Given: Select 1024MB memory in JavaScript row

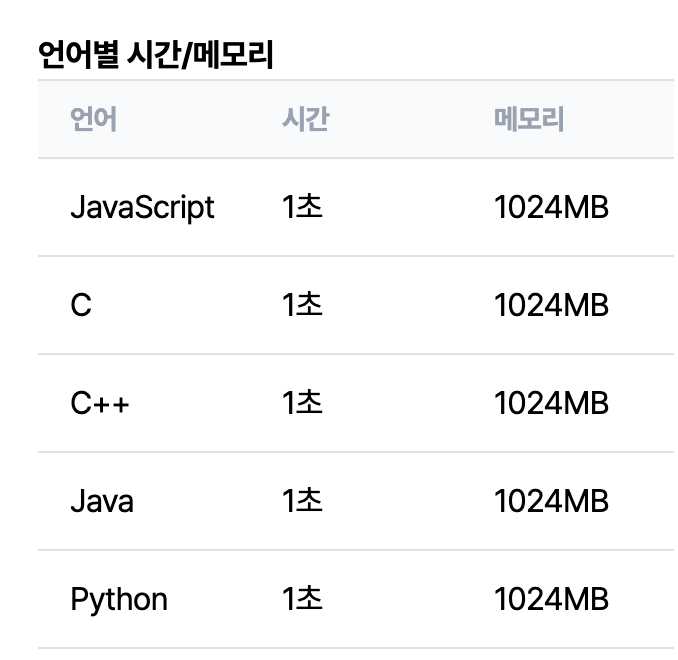Looking at the screenshot, I should tap(551, 207).
